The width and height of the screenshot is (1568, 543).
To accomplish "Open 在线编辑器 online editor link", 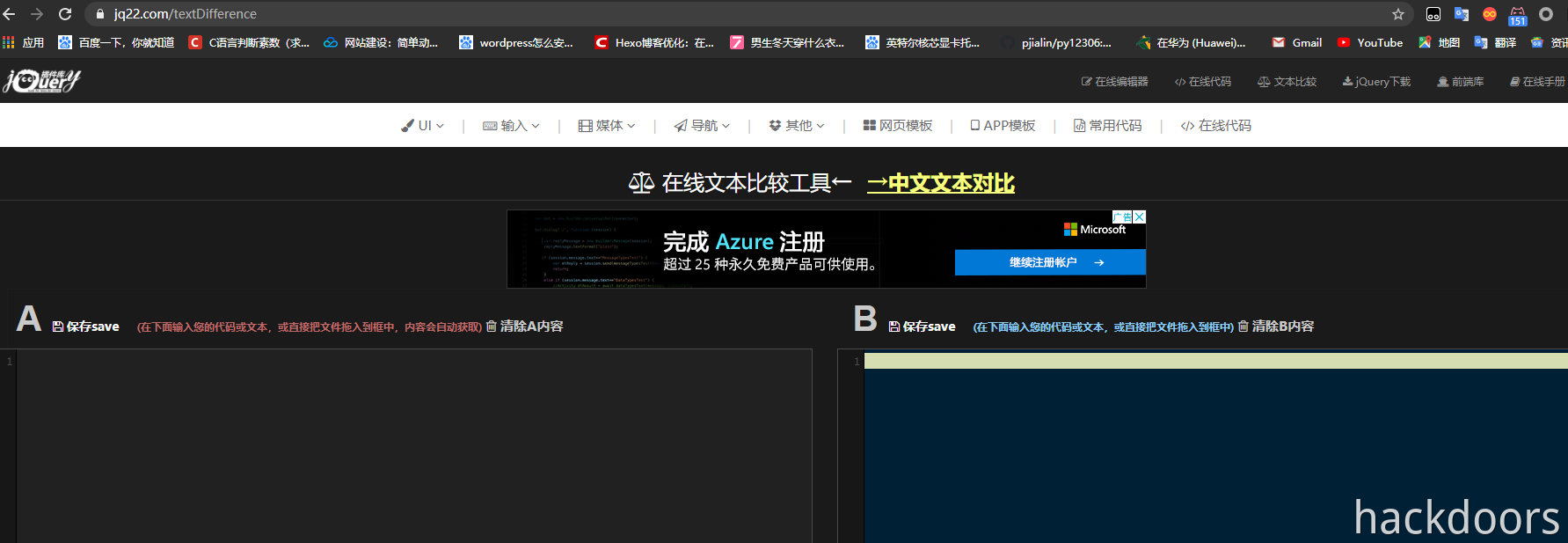I will tap(1114, 81).
